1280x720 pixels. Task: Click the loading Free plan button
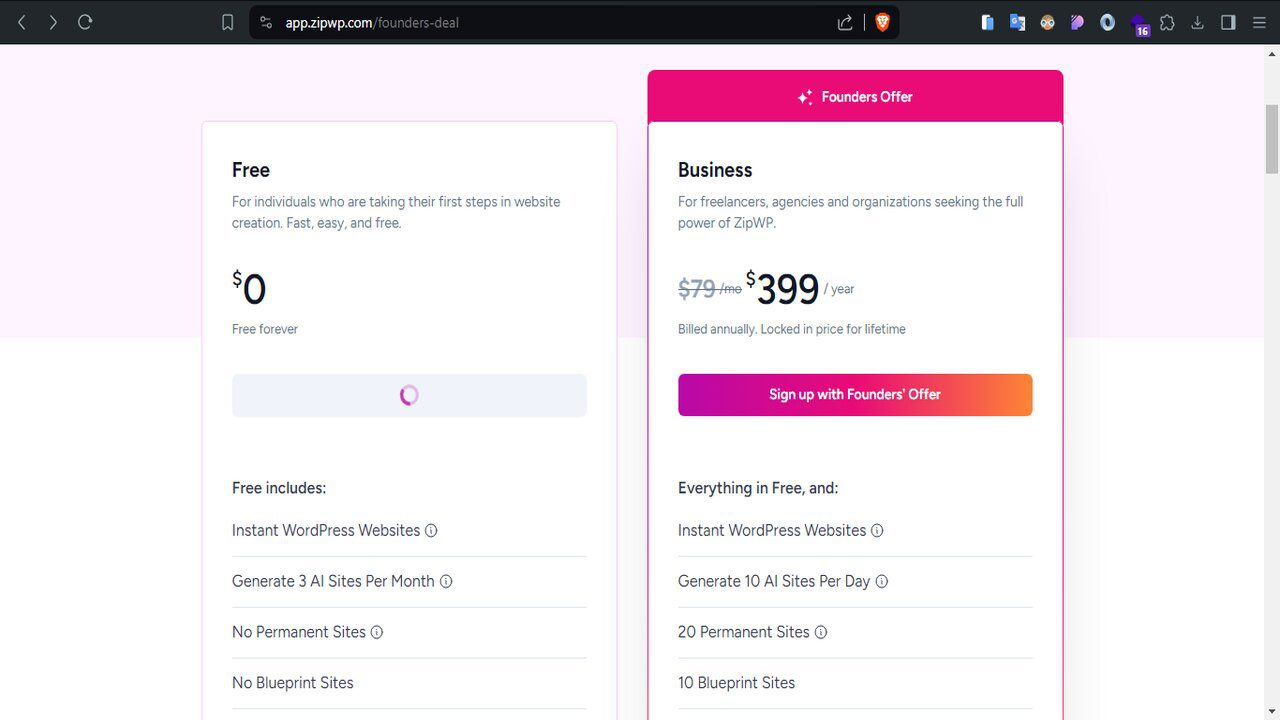(409, 395)
